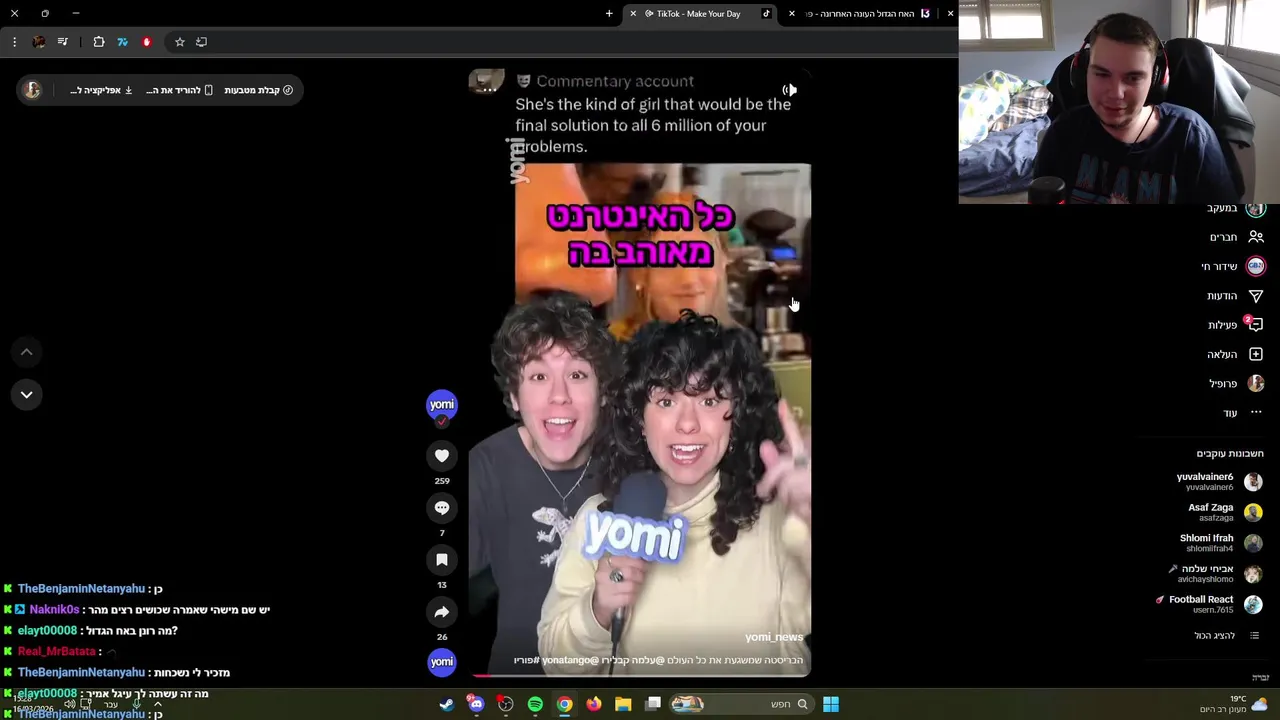
Task: Bookmark this page with the star icon
Action: pyautogui.click(x=179, y=42)
